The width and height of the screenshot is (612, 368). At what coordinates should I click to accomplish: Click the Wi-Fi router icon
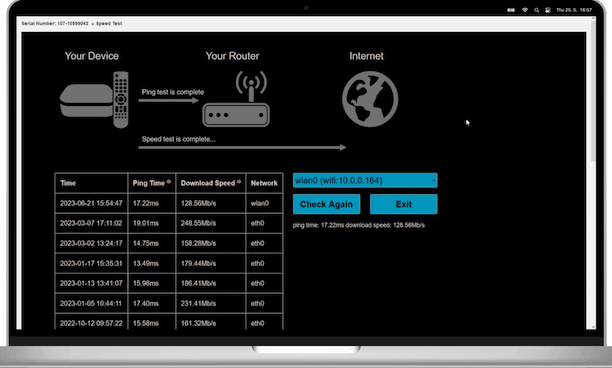point(236,99)
